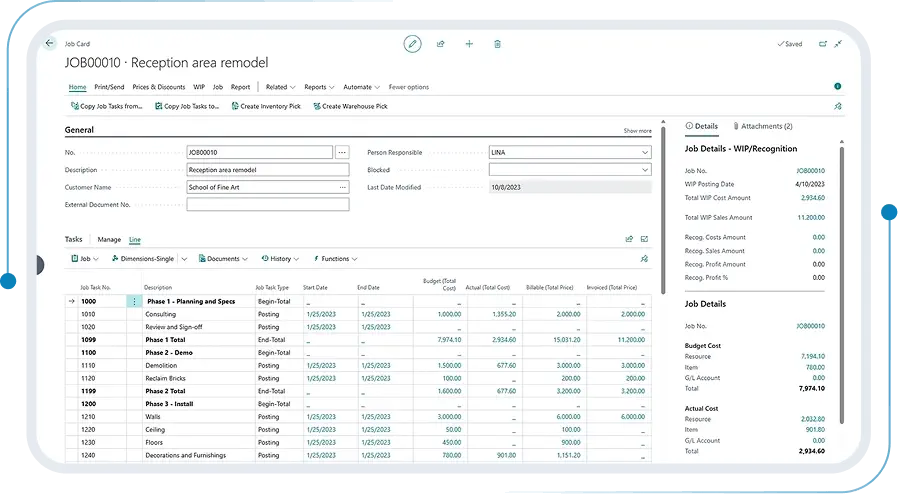Open row menu for task 1000
Viewport: 898px width, 494px height.
[x=134, y=301]
